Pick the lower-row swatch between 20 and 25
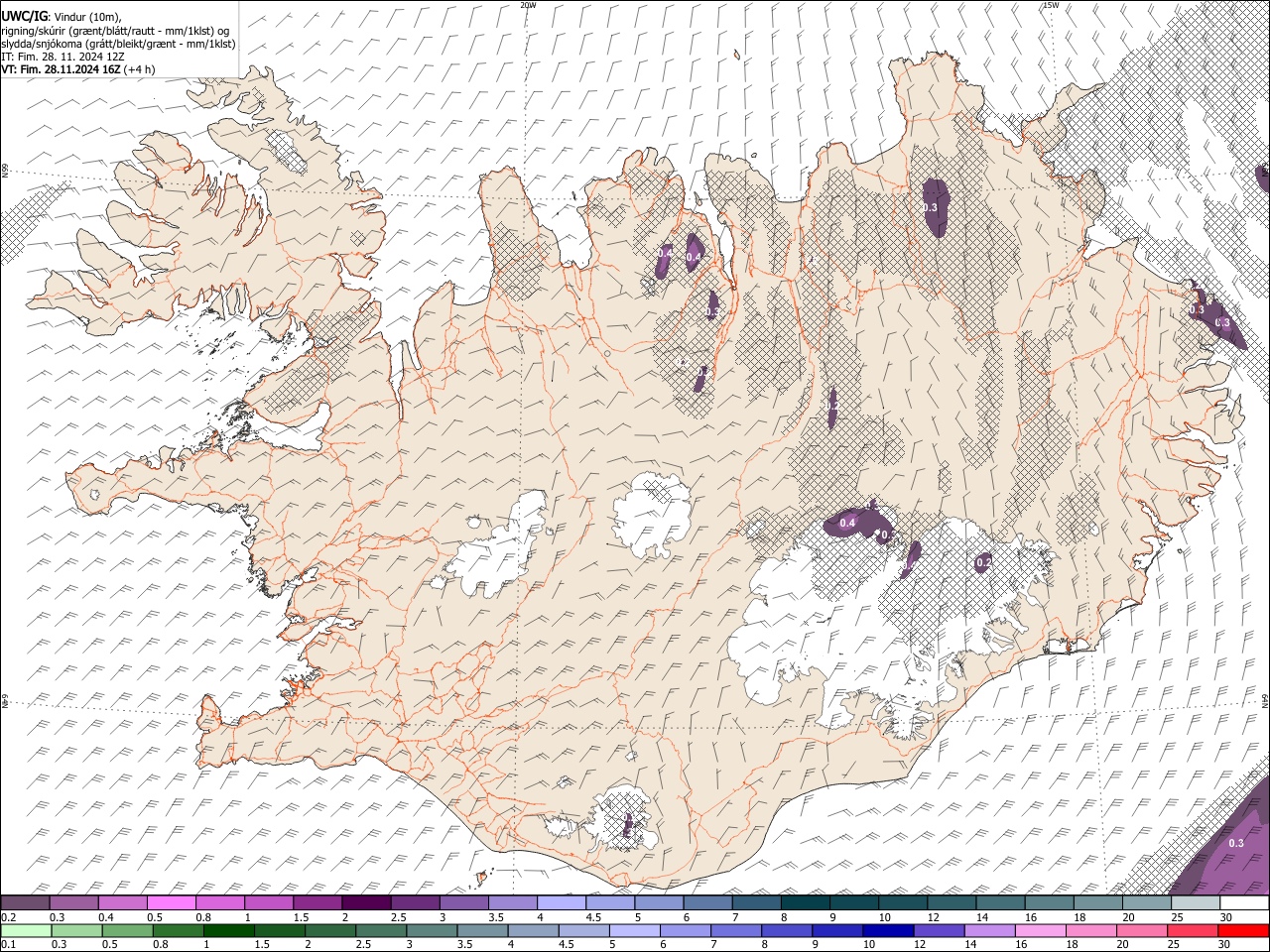Viewport: 1270px width, 952px height. 1142,930
